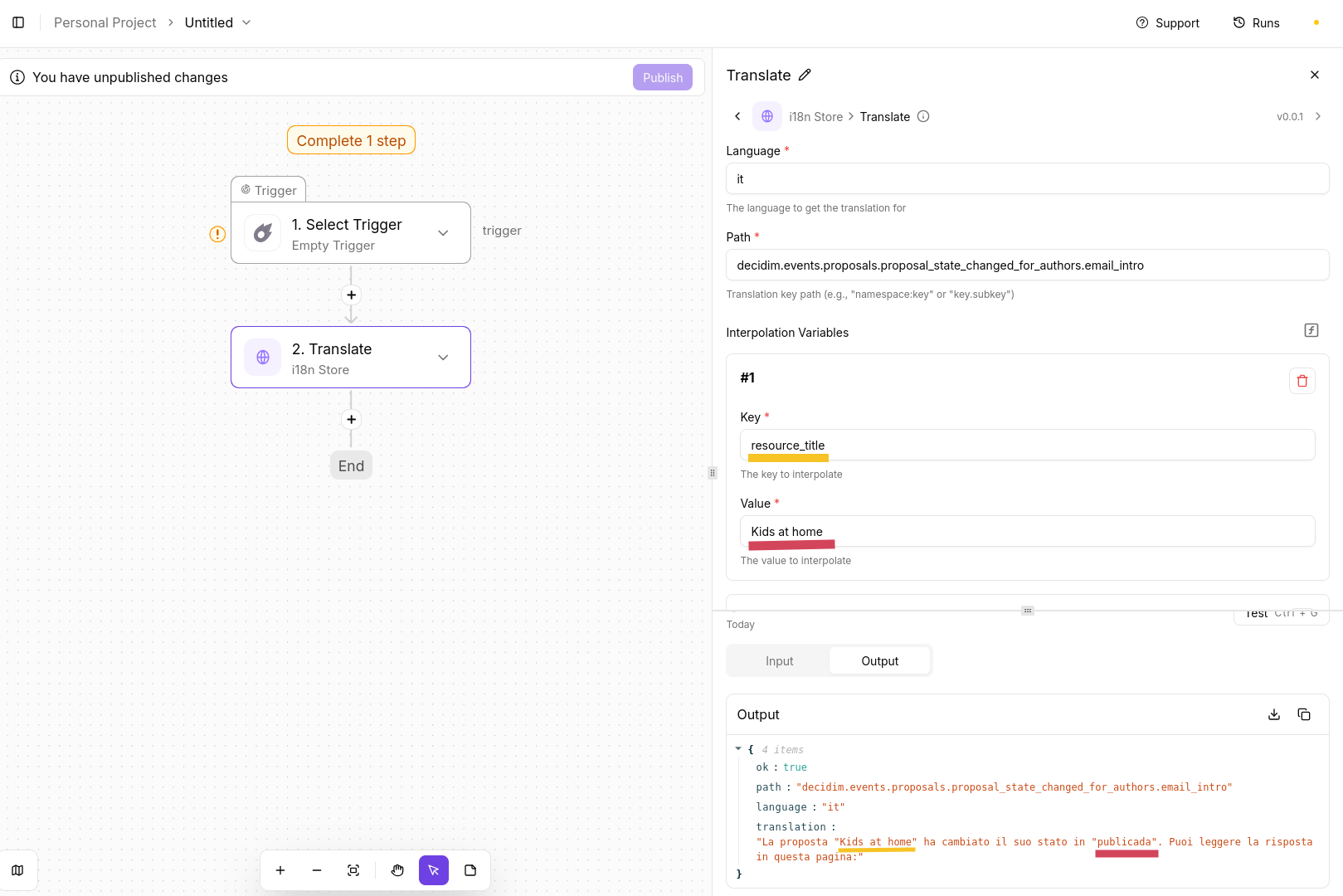
Task: Click the Complete 1 step badge
Action: (351, 140)
